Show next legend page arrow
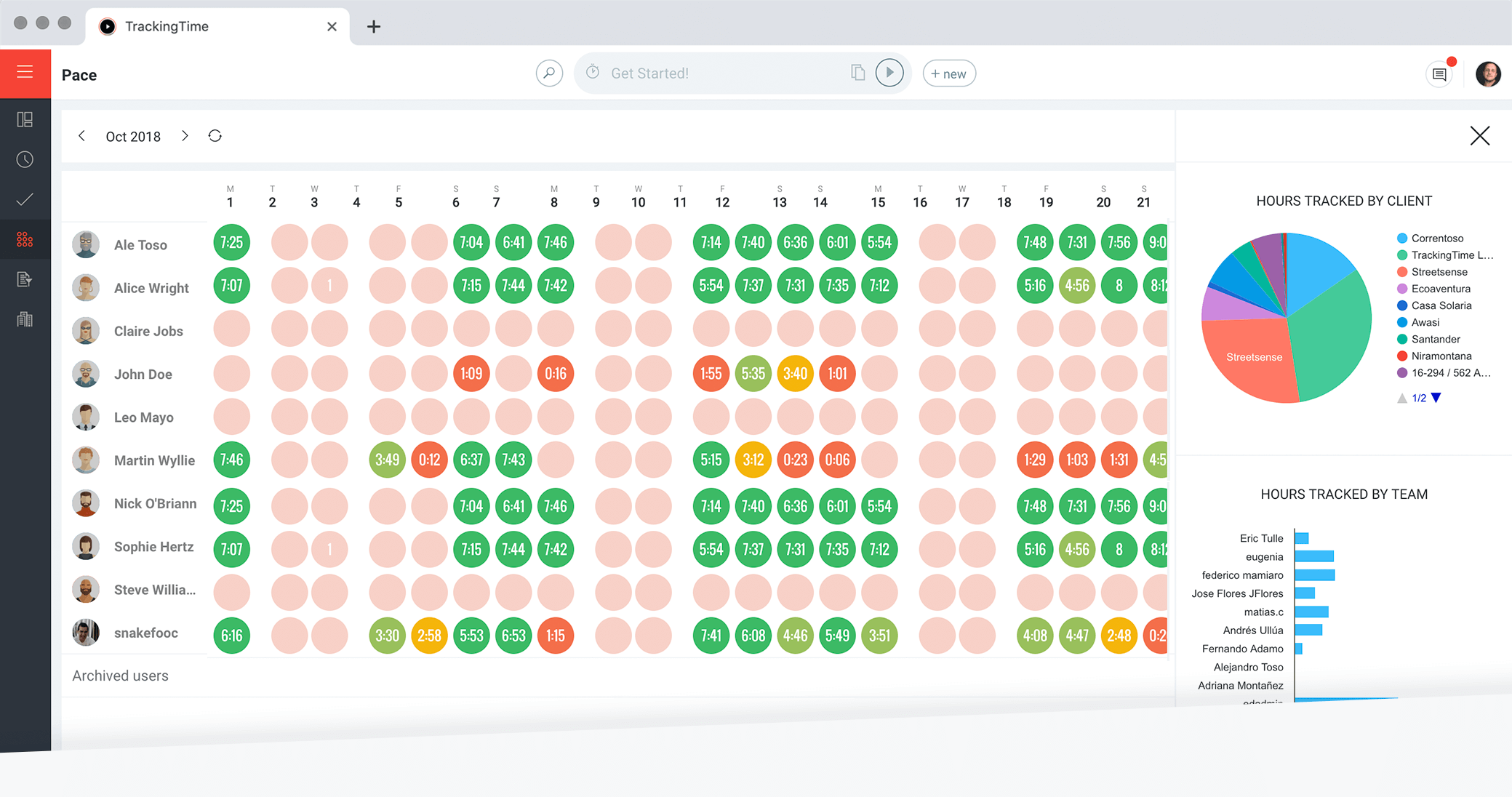 [x=1436, y=398]
